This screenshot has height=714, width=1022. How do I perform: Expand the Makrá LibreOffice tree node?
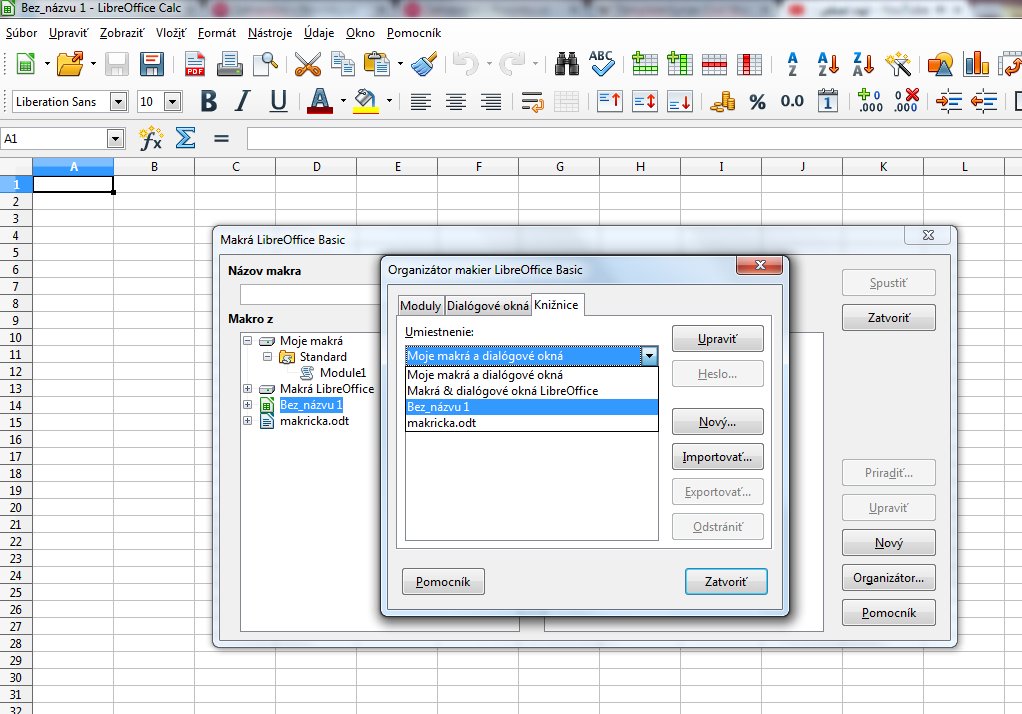pyautogui.click(x=248, y=389)
